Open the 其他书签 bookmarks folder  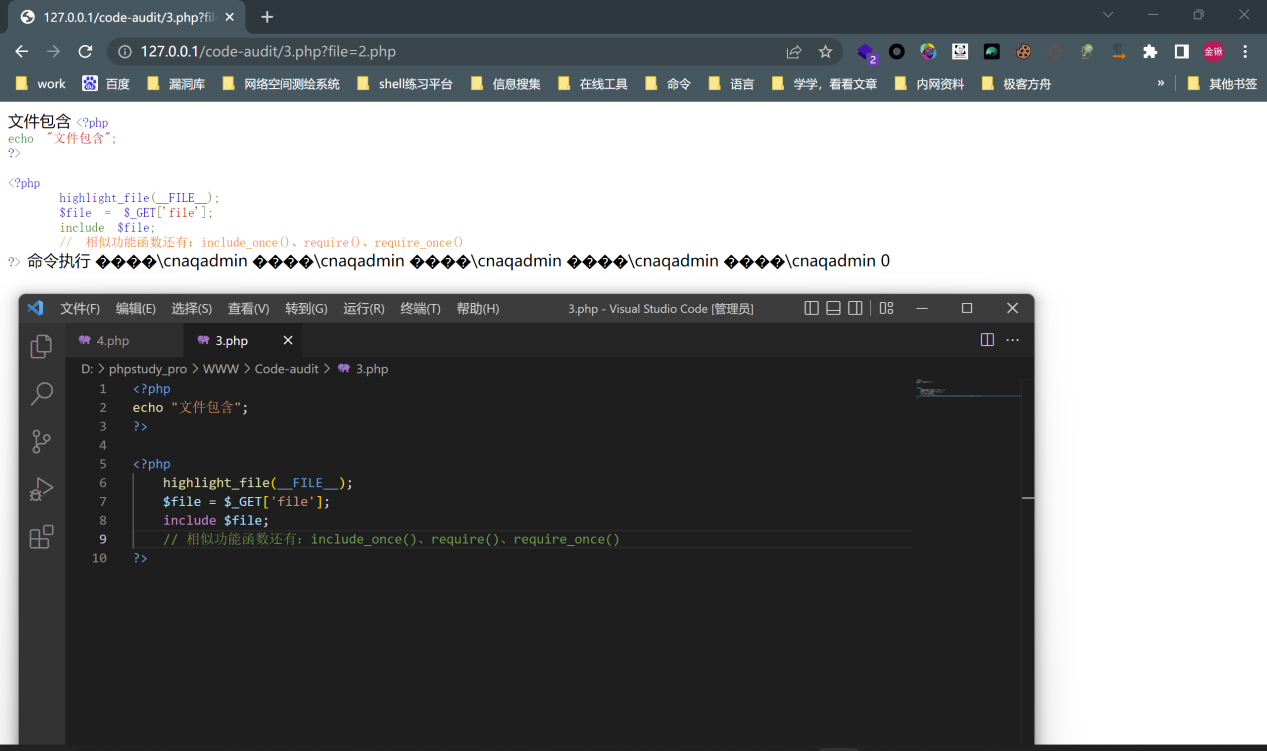pos(1222,84)
